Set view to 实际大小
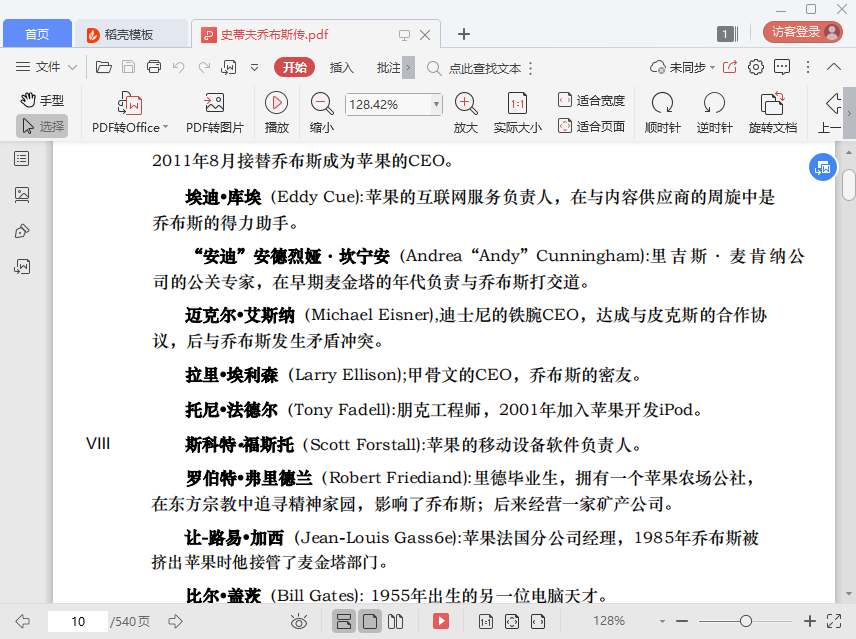This screenshot has height=639, width=856. pos(518,112)
